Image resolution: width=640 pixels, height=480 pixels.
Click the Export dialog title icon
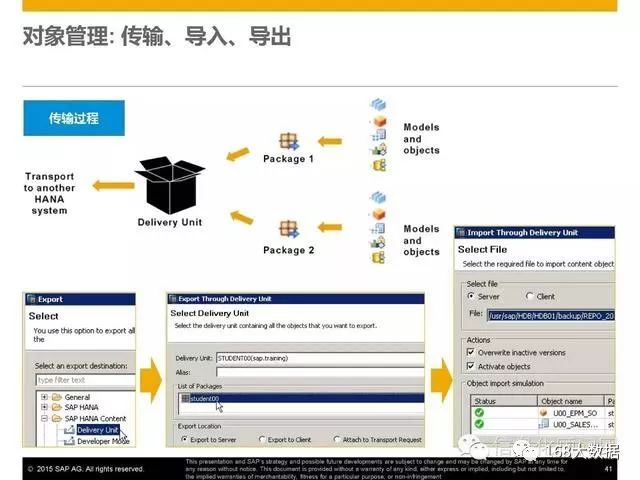pyautogui.click(x=31, y=299)
